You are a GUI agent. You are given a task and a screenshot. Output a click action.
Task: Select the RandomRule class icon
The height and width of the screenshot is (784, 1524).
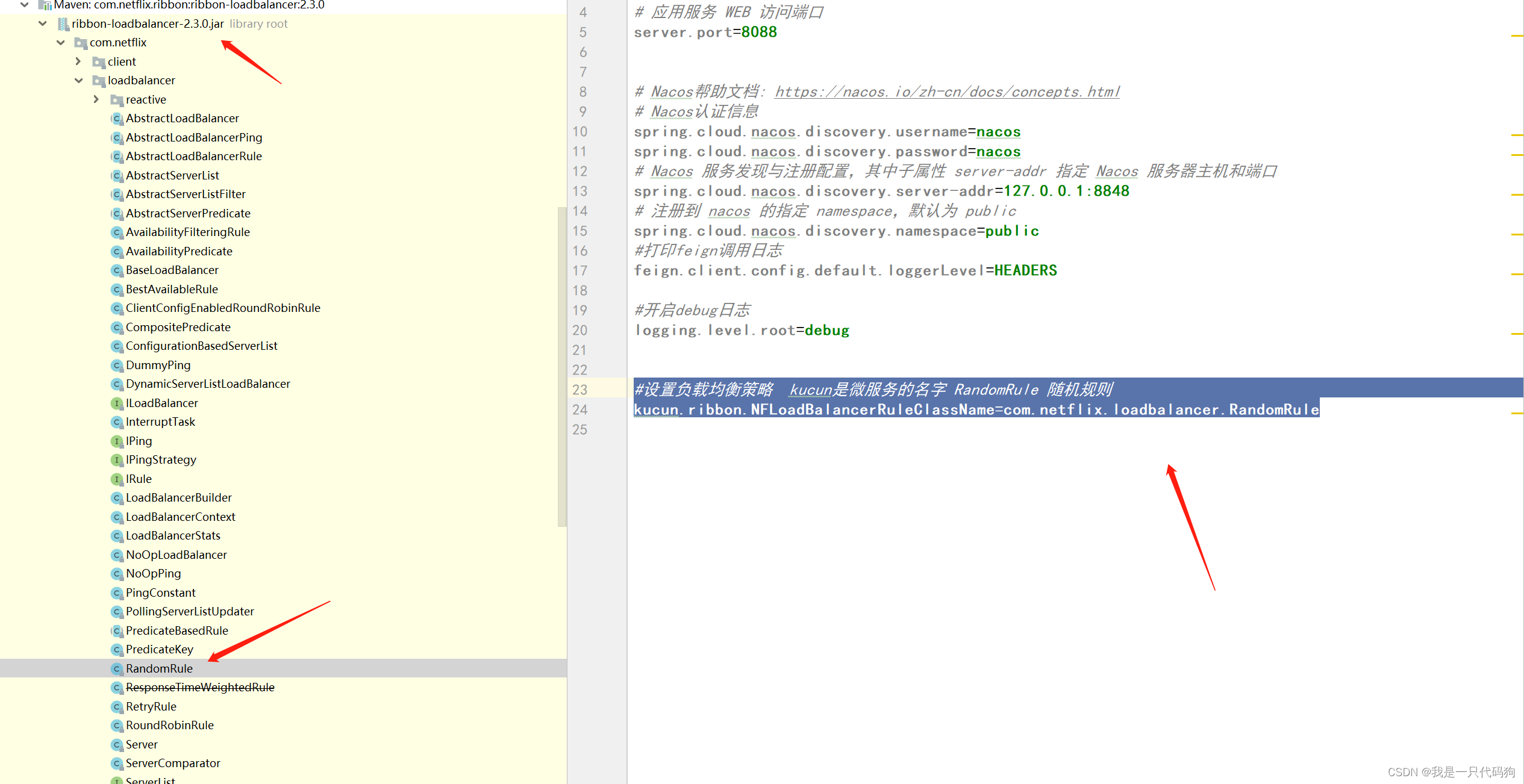click(117, 668)
